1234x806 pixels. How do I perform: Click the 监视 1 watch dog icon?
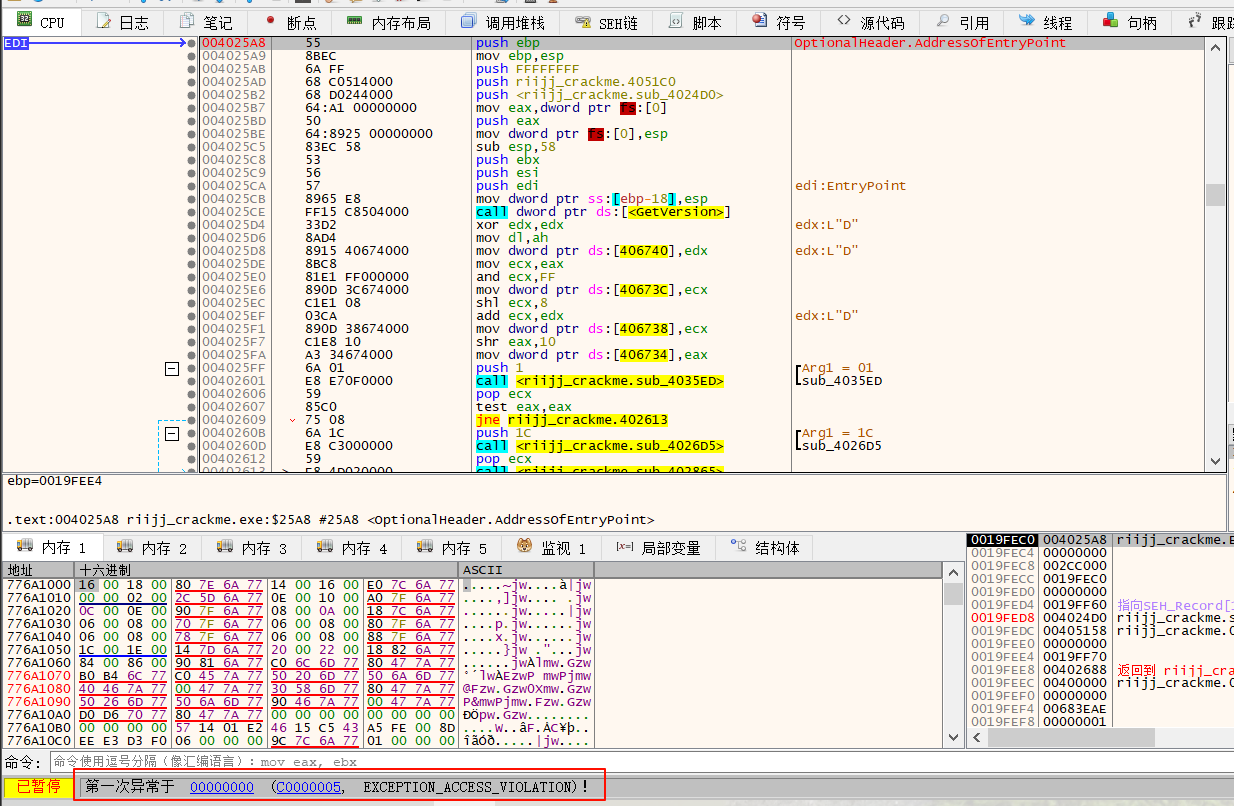pyautogui.click(x=525, y=547)
